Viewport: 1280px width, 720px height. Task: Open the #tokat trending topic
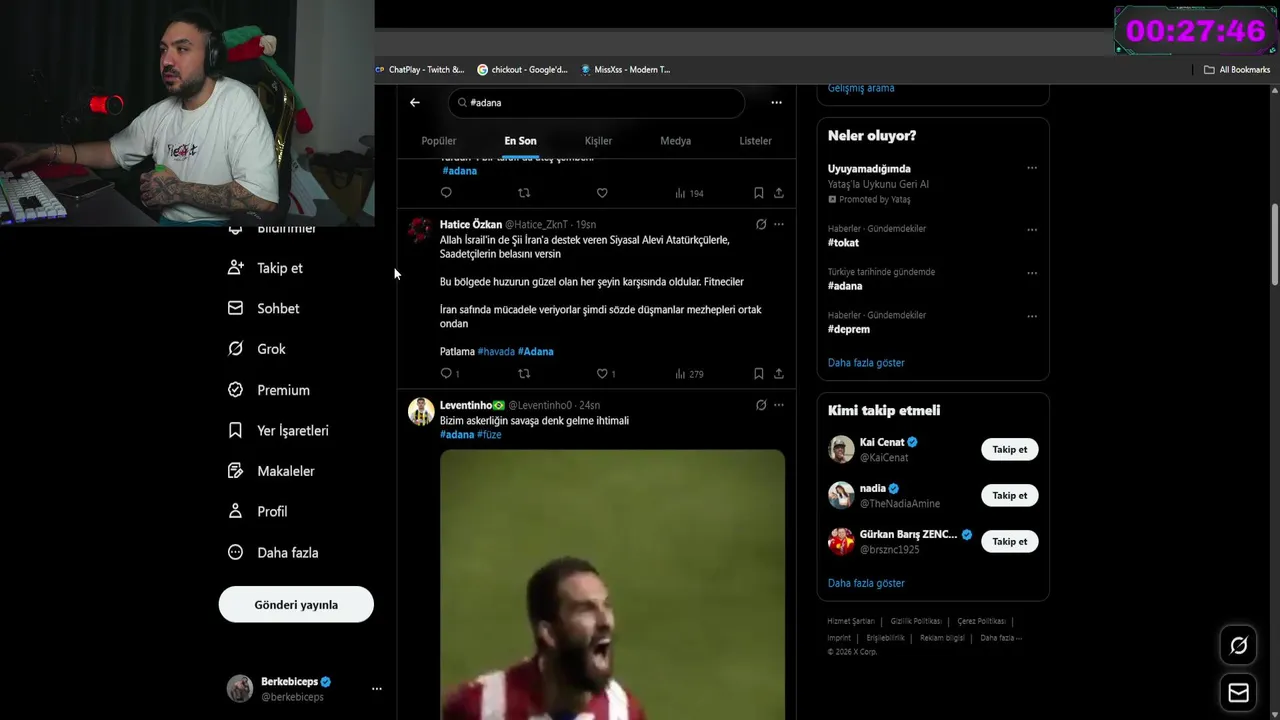click(x=843, y=243)
